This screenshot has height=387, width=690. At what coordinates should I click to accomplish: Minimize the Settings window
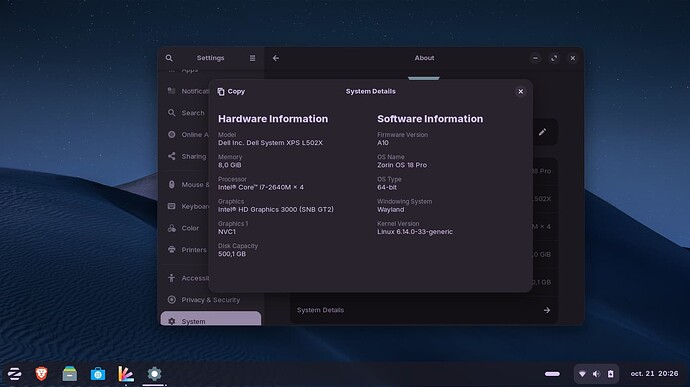click(535, 58)
